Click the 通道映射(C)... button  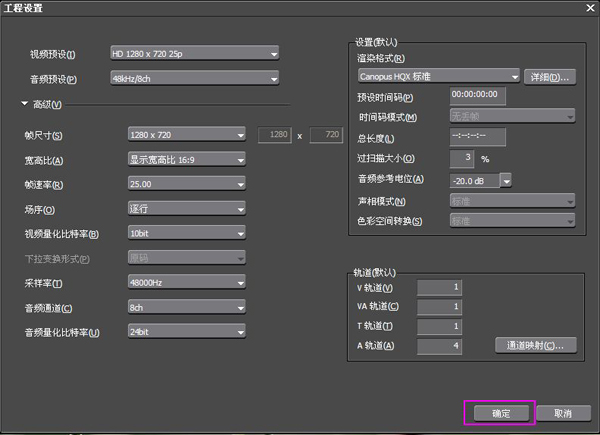tap(535, 345)
